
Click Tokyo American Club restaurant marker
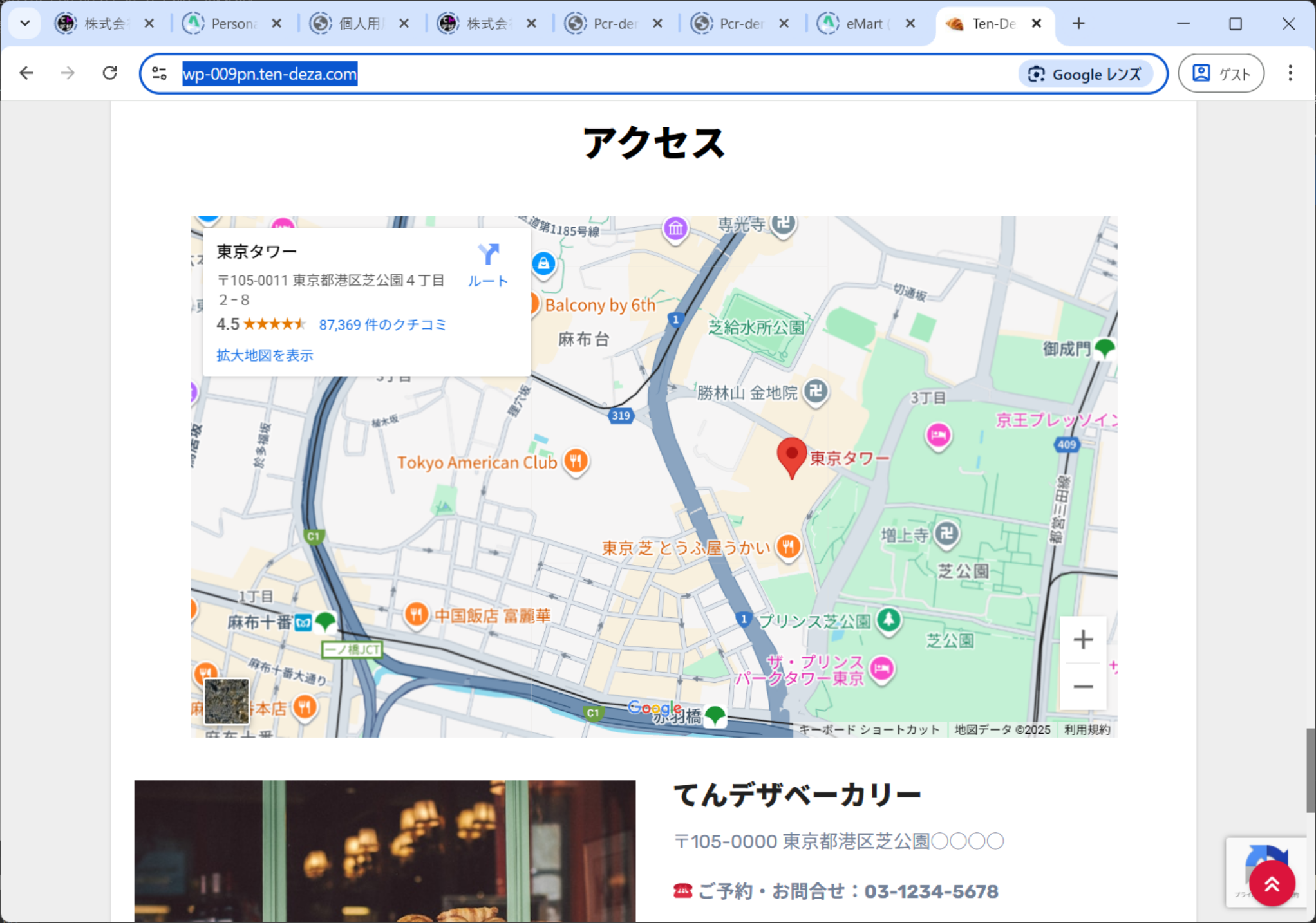pos(576,461)
